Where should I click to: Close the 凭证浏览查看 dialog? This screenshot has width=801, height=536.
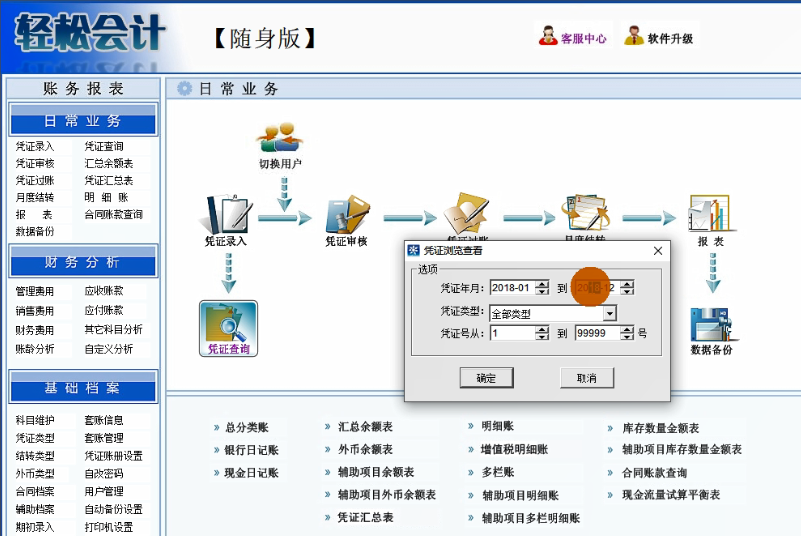[x=658, y=250]
